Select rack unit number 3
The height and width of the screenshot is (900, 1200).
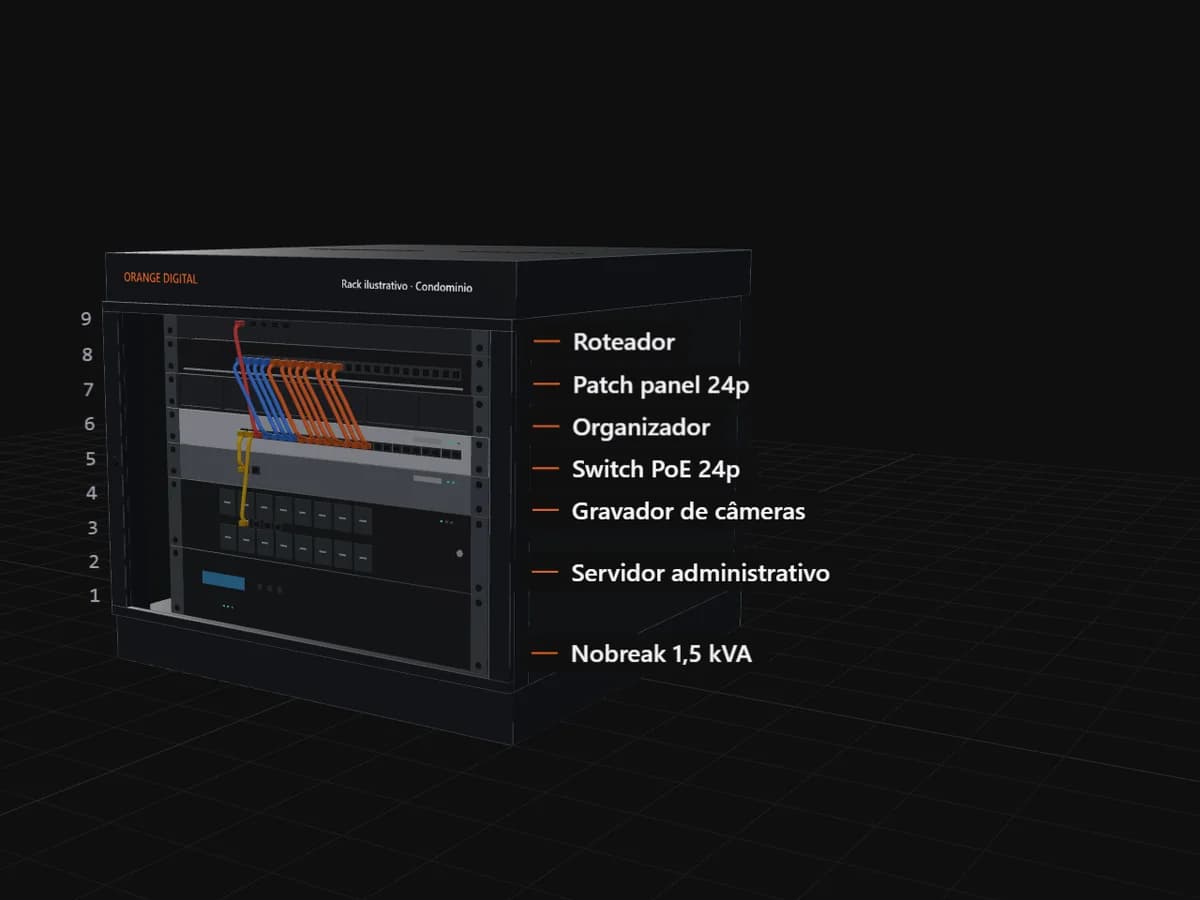pyautogui.click(x=93, y=527)
